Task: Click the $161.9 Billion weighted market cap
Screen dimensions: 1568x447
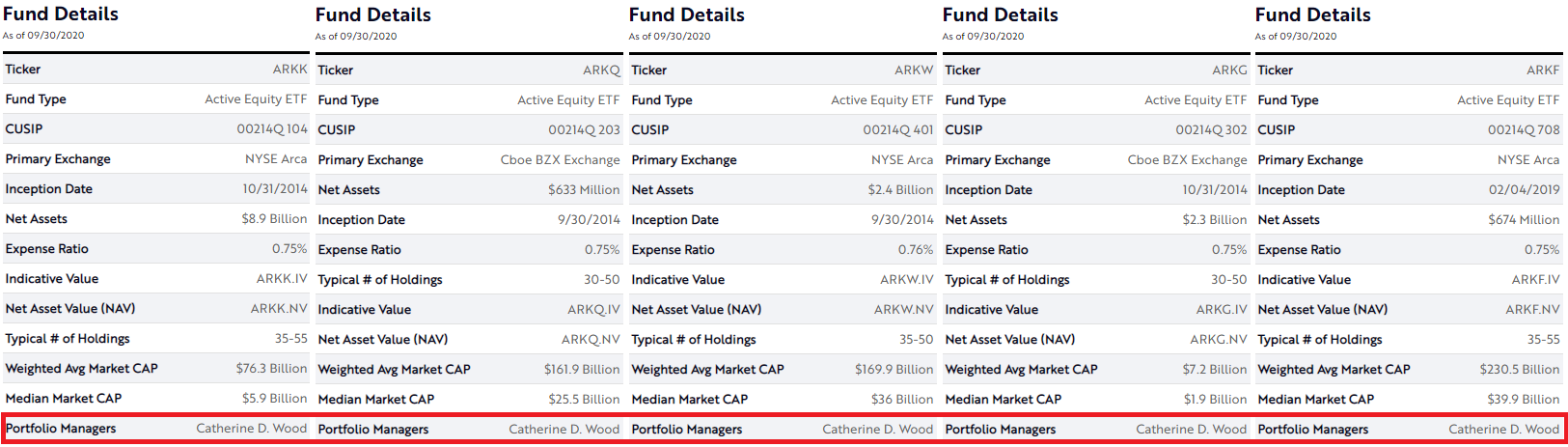Action: point(582,370)
